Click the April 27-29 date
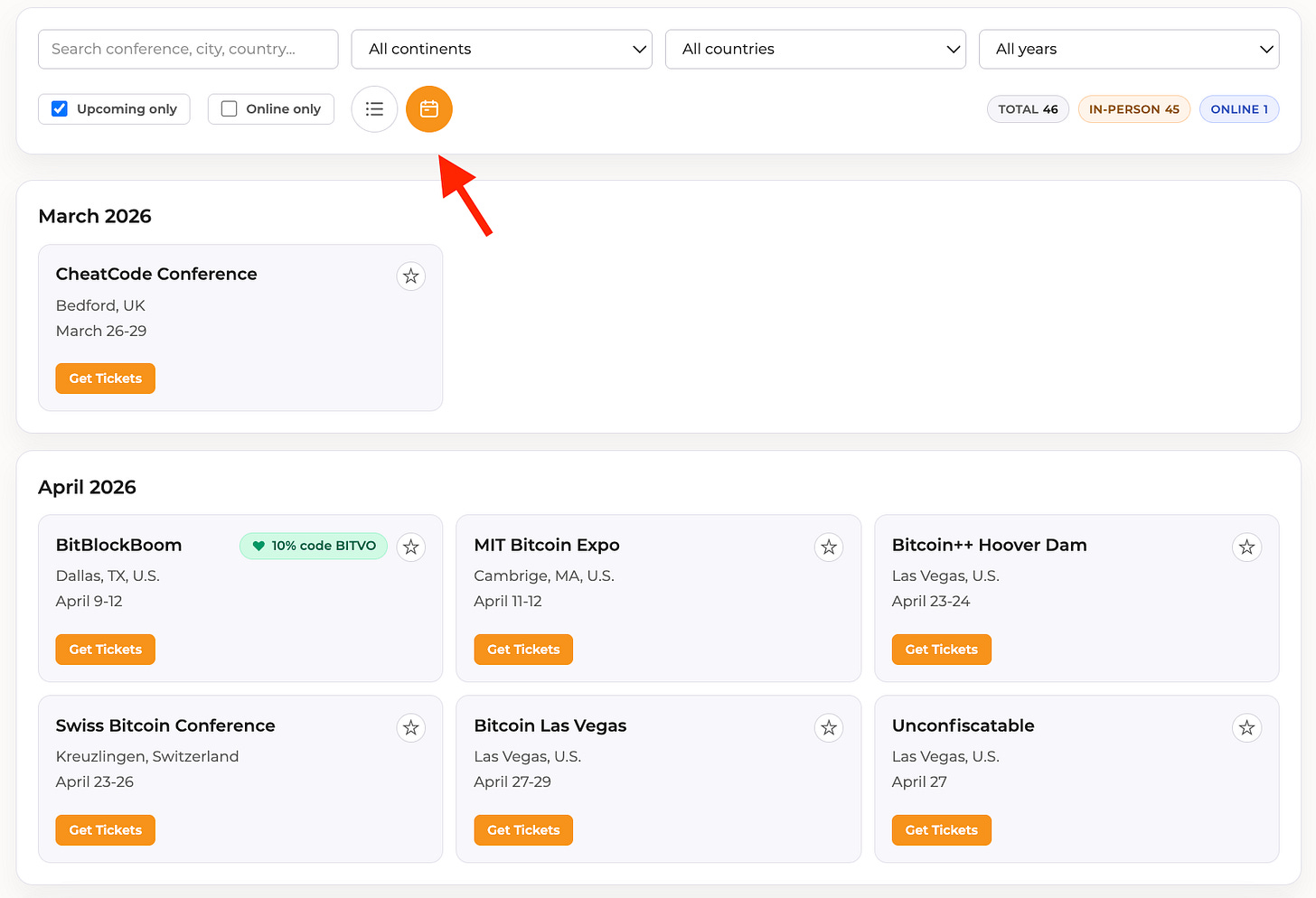This screenshot has width=1316, height=898. [512, 781]
